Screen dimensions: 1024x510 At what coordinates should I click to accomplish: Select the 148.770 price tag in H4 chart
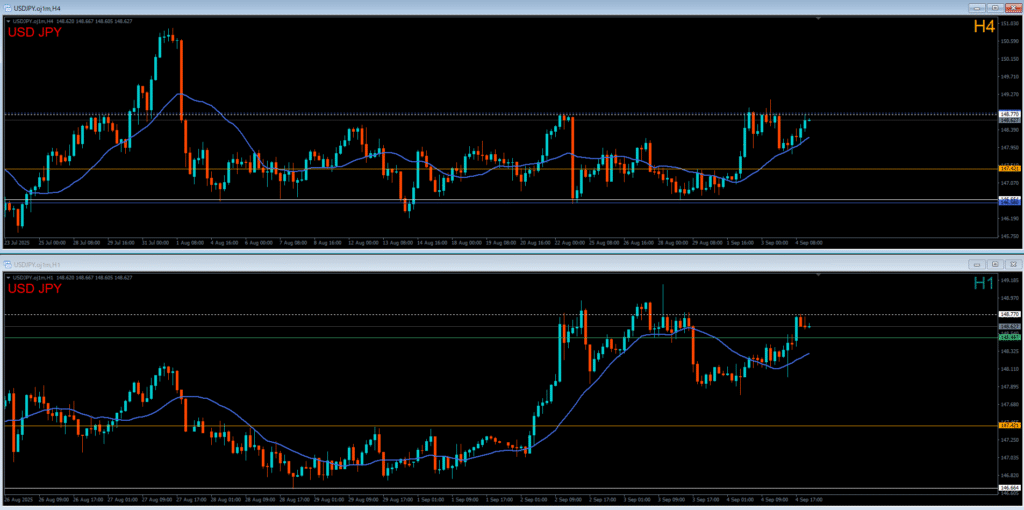1010,114
